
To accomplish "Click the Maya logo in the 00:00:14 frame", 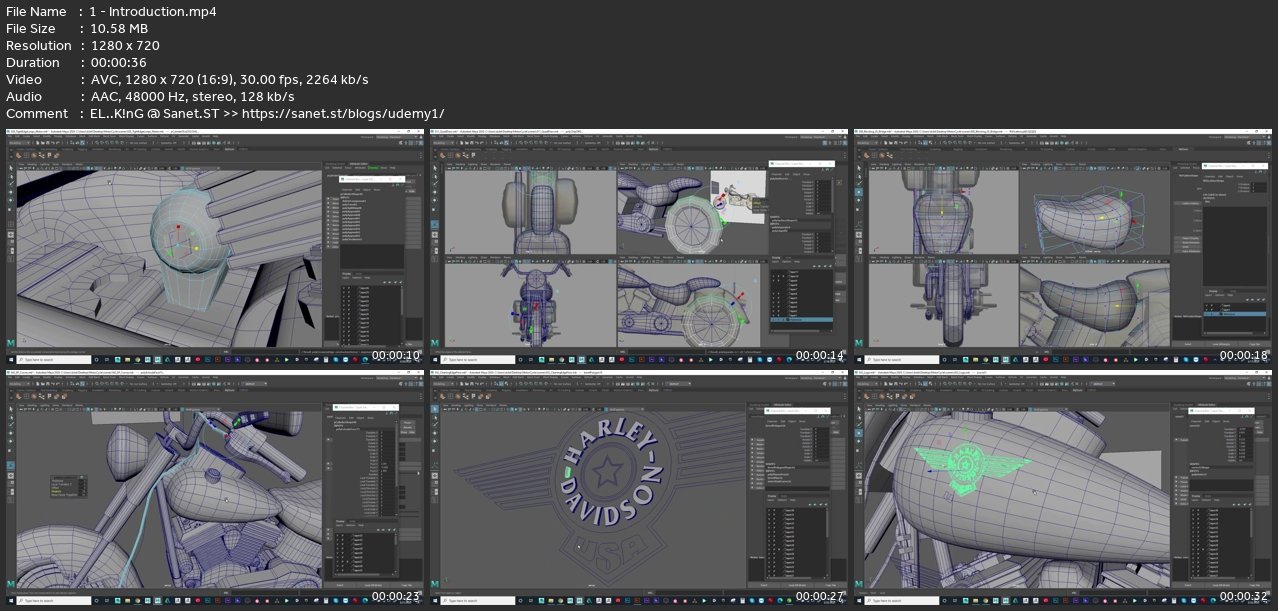I will coord(436,343).
